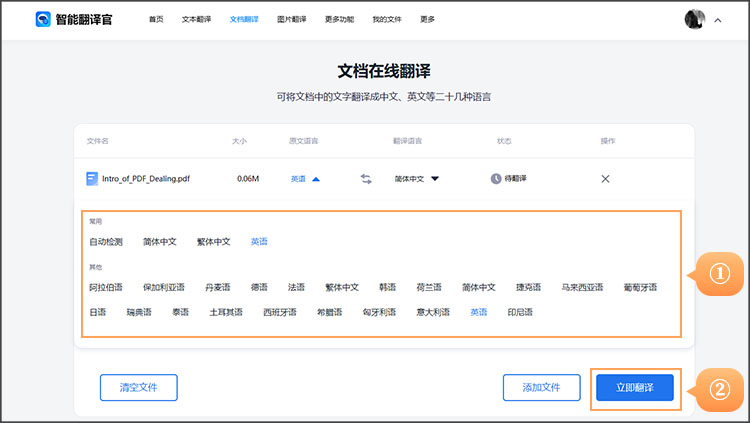The image size is (750, 423).
Task: Click the 添加文件 button
Action: (541, 387)
